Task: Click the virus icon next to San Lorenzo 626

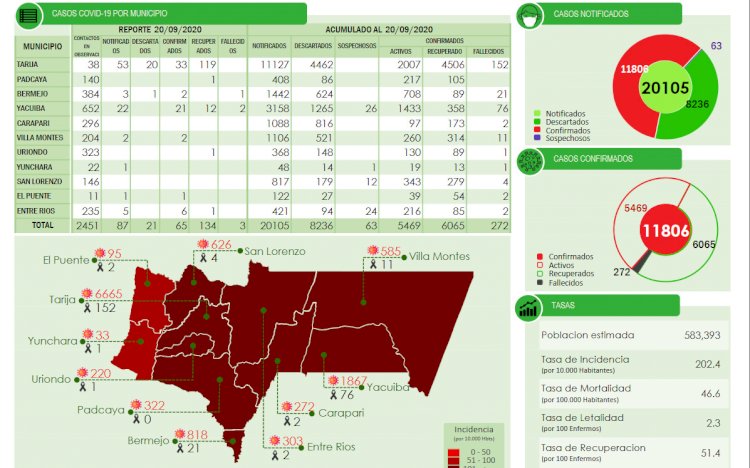Action: [203, 244]
